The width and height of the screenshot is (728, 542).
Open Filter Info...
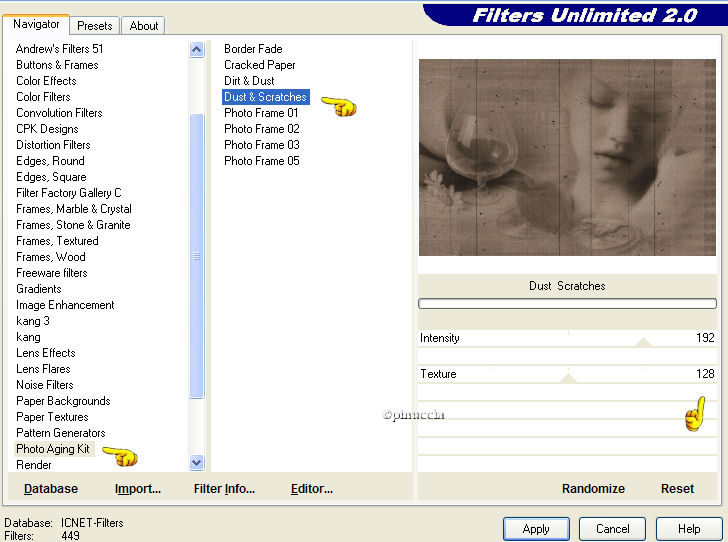click(x=224, y=489)
